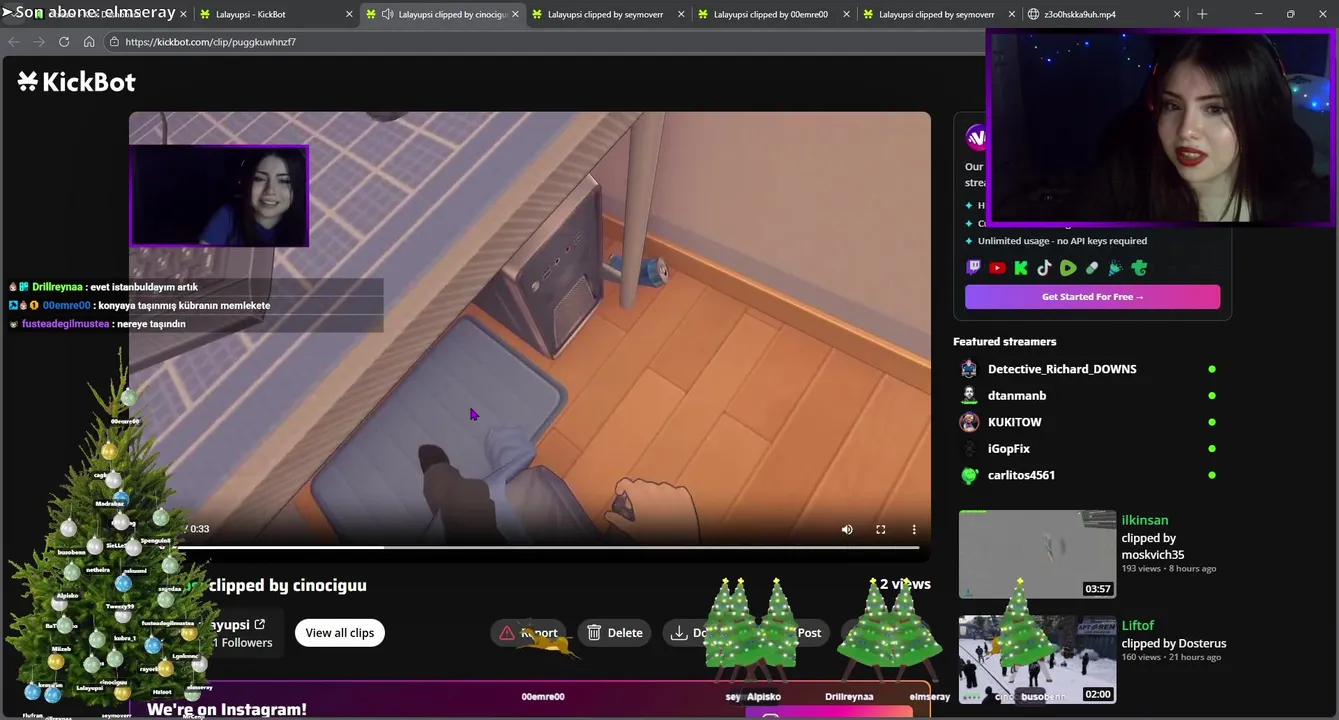Click the '2 views' counter text
1339x720 pixels.
coord(905,584)
